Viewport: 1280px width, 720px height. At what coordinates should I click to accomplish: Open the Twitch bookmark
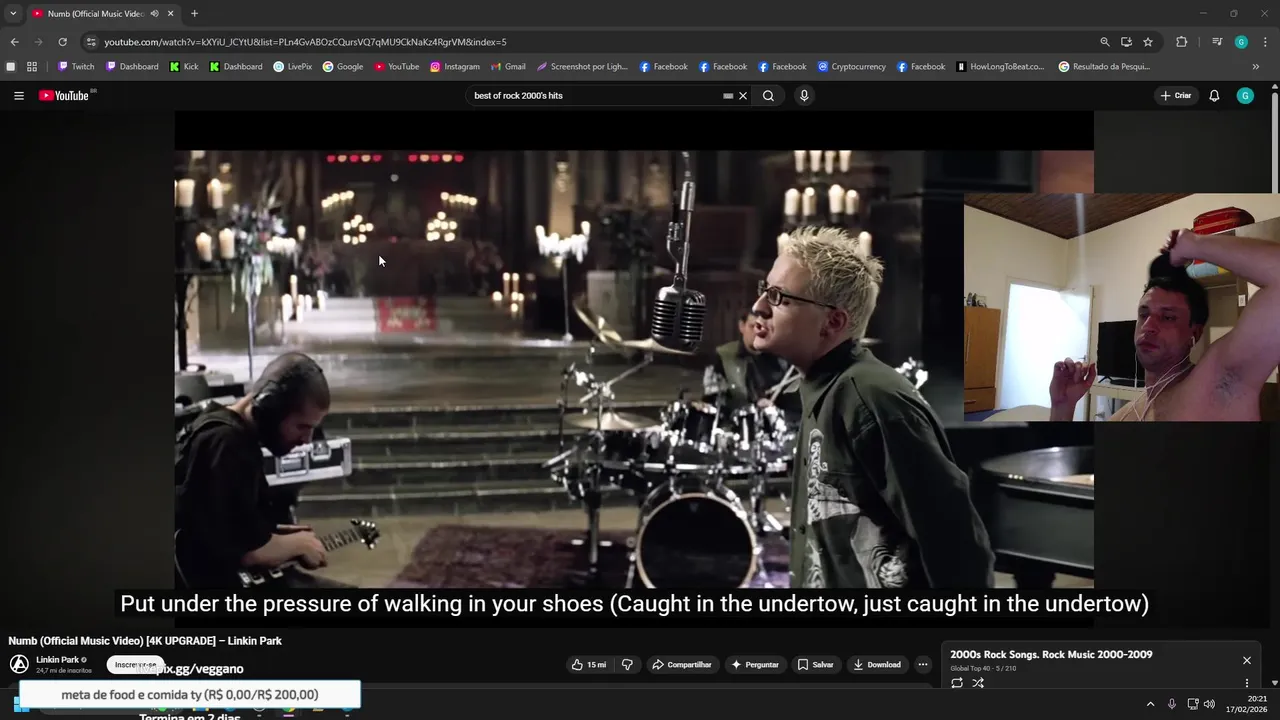point(76,67)
